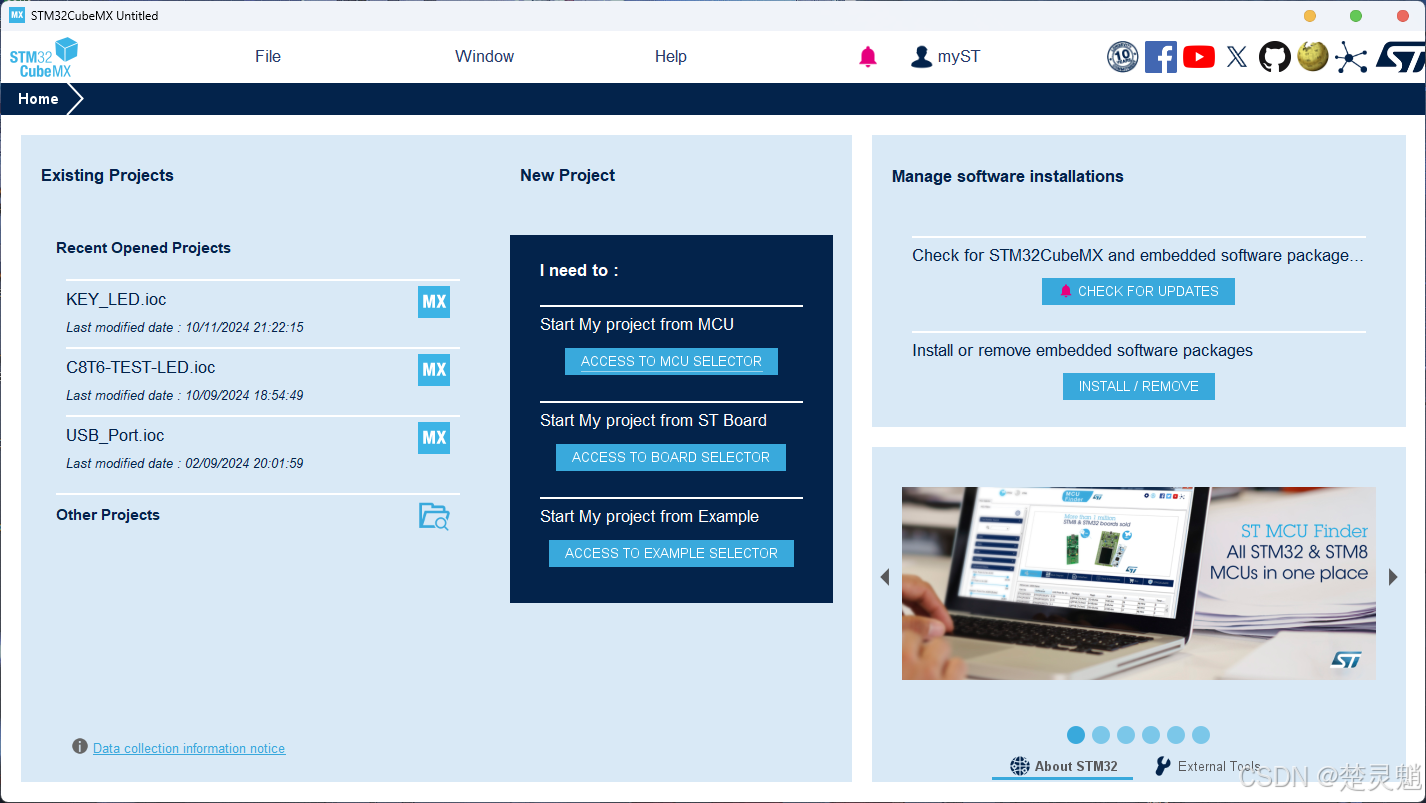Open the YouTube icon in the toolbar

(1199, 57)
